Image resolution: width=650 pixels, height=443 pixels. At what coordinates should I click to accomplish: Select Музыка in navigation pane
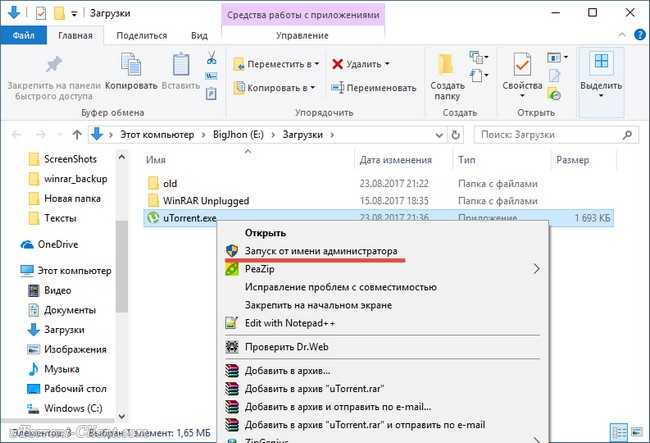(x=61, y=369)
